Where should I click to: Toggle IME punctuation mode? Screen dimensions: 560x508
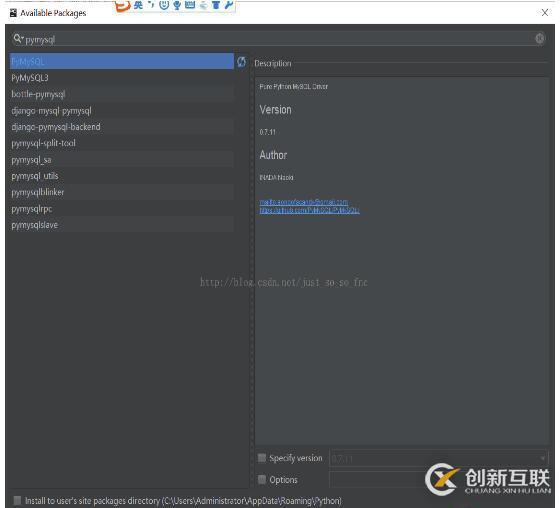point(151,4)
